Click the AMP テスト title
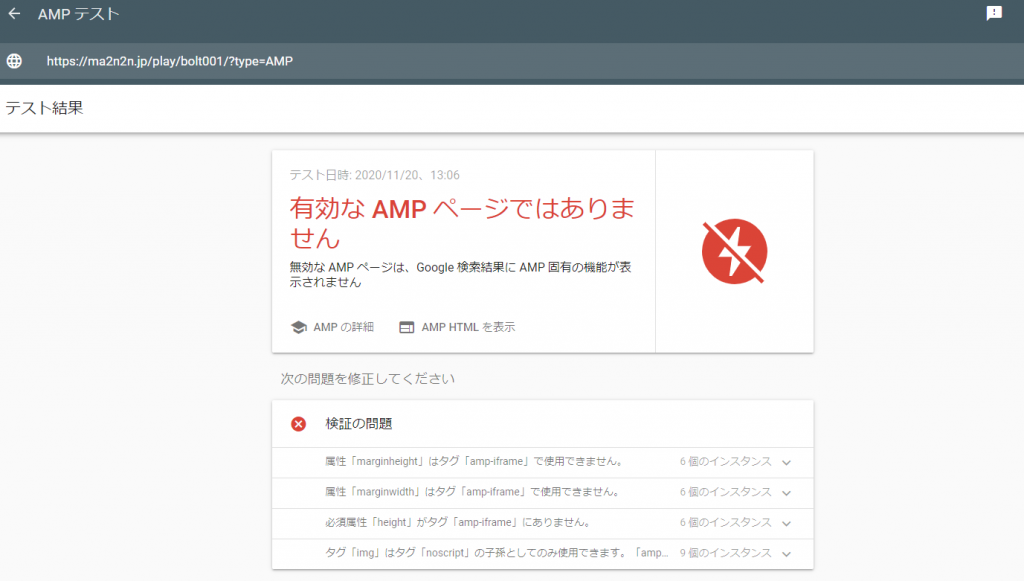The width and height of the screenshot is (1024, 581). coord(78,14)
